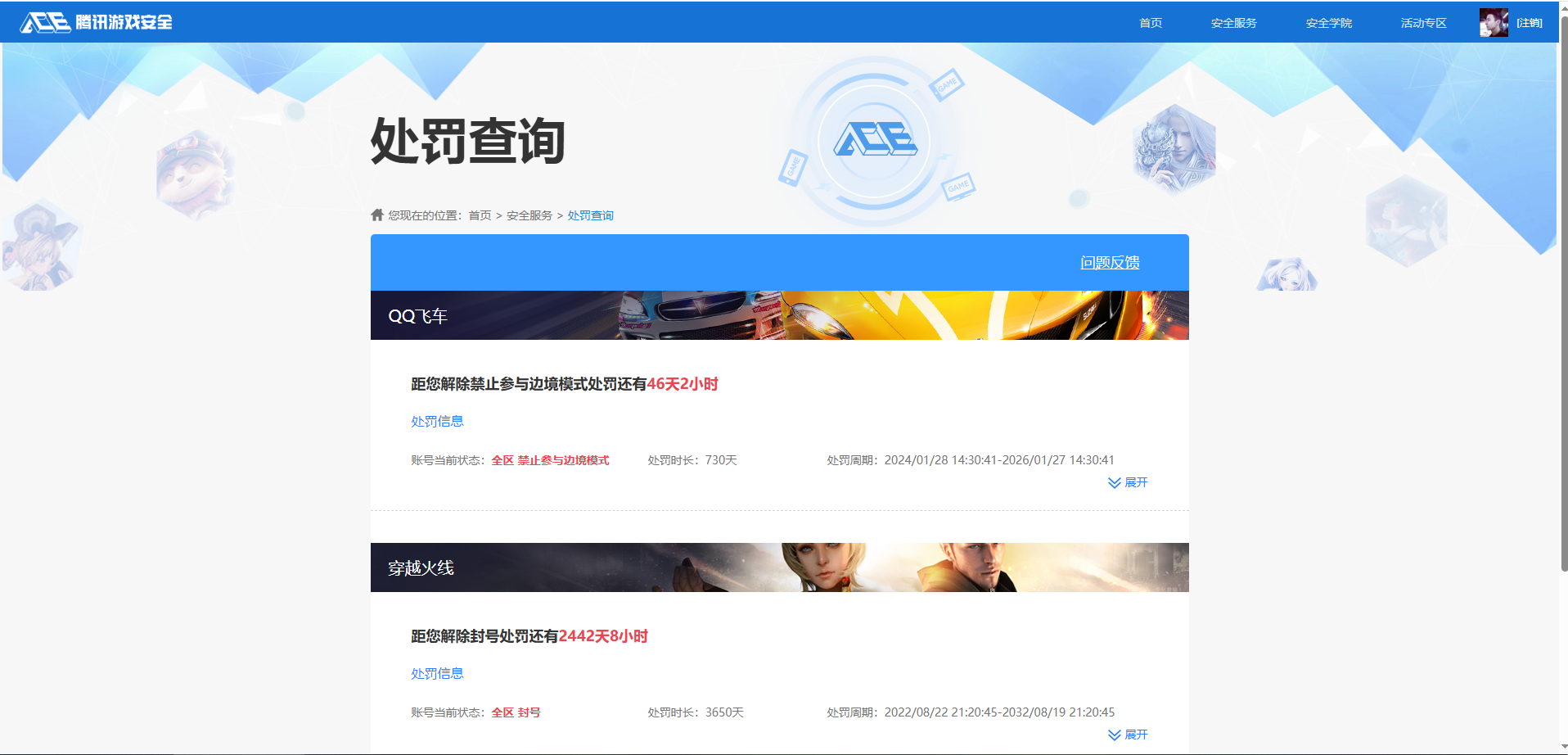1568x755 pixels.
Task: Click 处罚查询 in the breadcrumb trail
Action: tap(590, 215)
